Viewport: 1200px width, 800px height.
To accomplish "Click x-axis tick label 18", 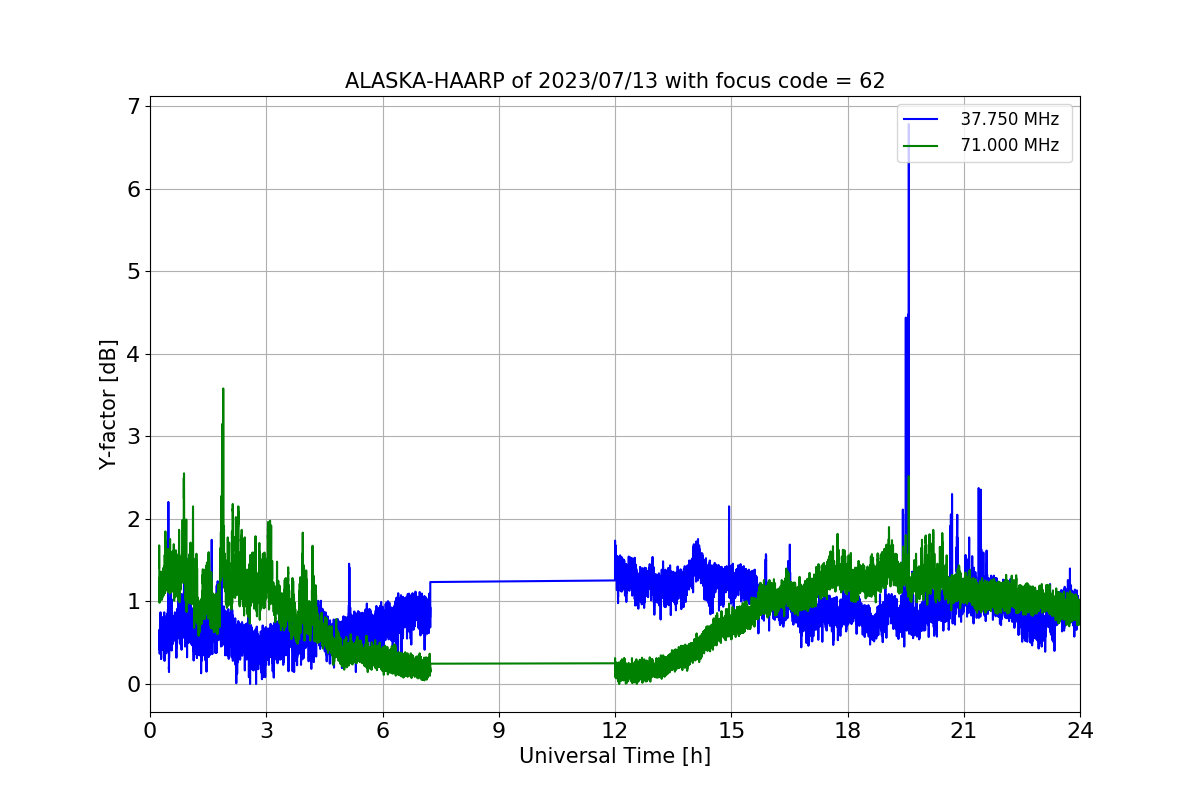I will [848, 731].
